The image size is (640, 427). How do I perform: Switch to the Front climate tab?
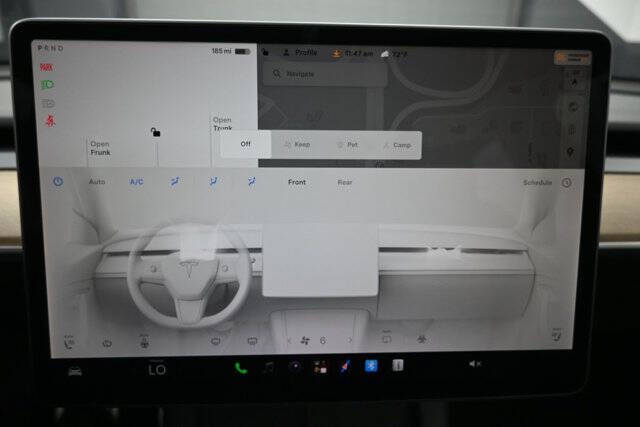(x=297, y=182)
